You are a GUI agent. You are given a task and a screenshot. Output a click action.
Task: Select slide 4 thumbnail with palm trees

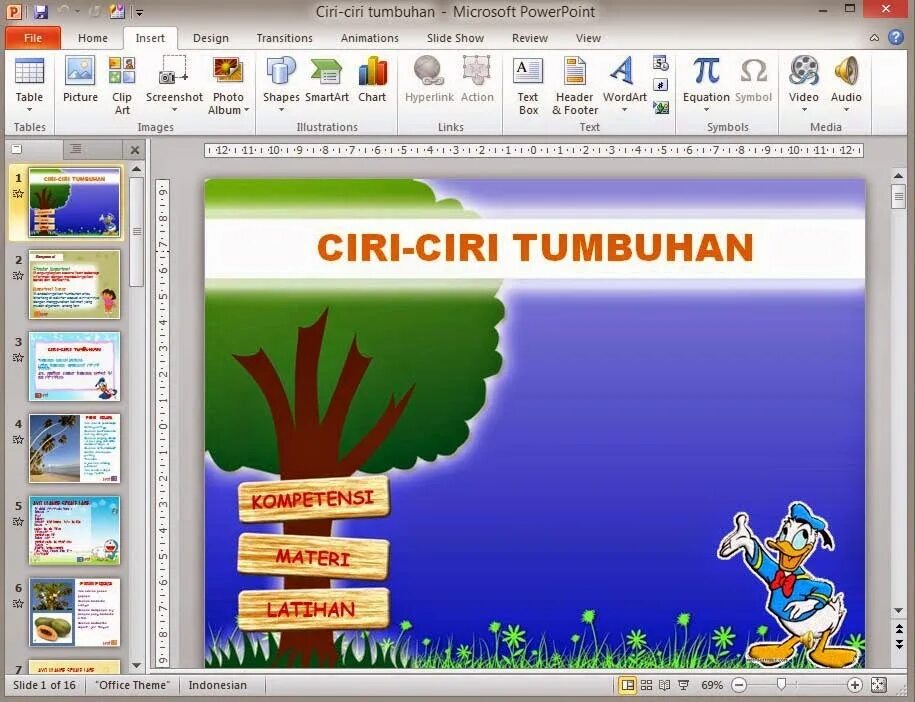(74, 448)
